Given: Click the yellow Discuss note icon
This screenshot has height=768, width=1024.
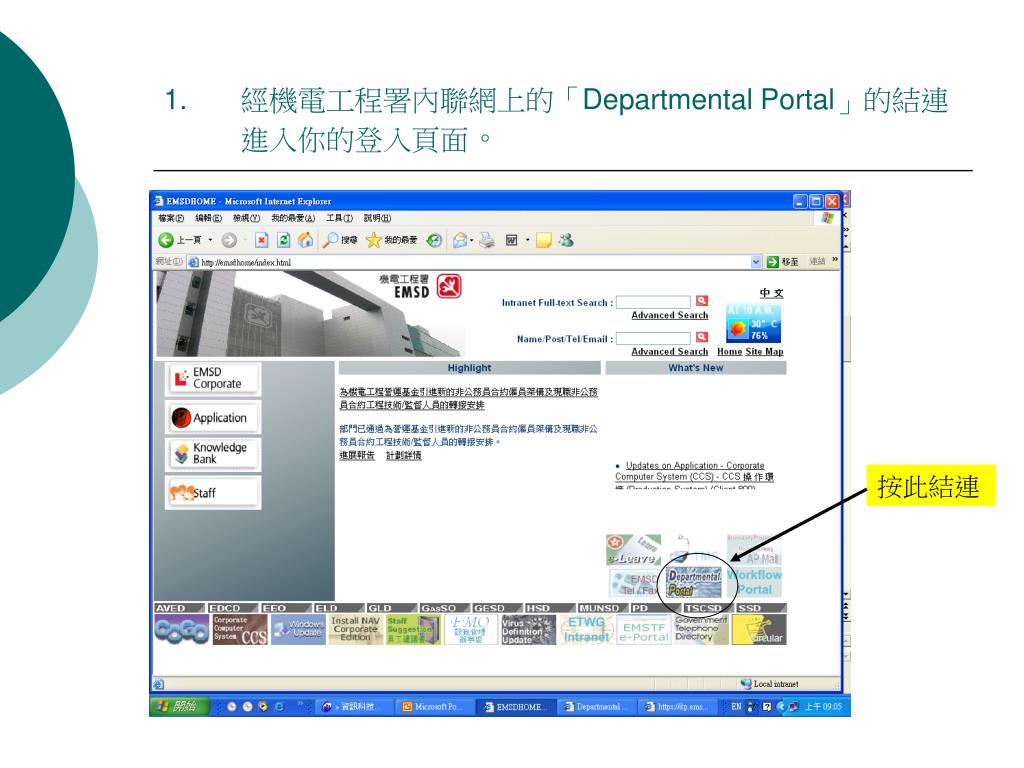Looking at the screenshot, I should click(543, 240).
